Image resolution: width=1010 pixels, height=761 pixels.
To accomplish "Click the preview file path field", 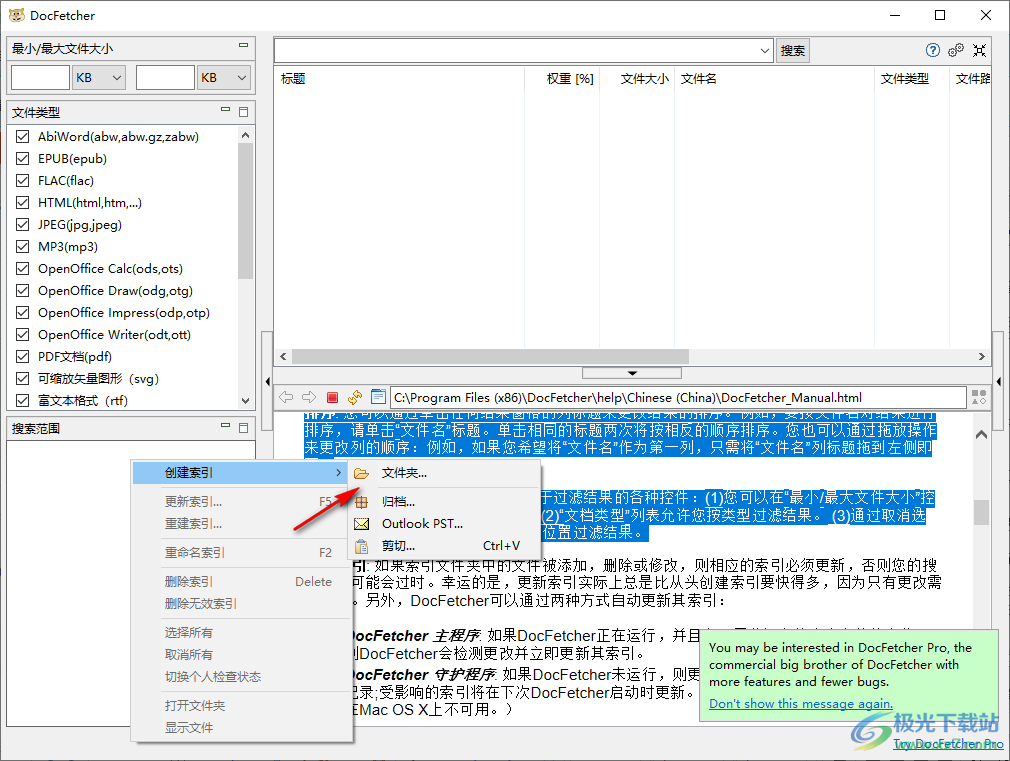I will click(678, 398).
